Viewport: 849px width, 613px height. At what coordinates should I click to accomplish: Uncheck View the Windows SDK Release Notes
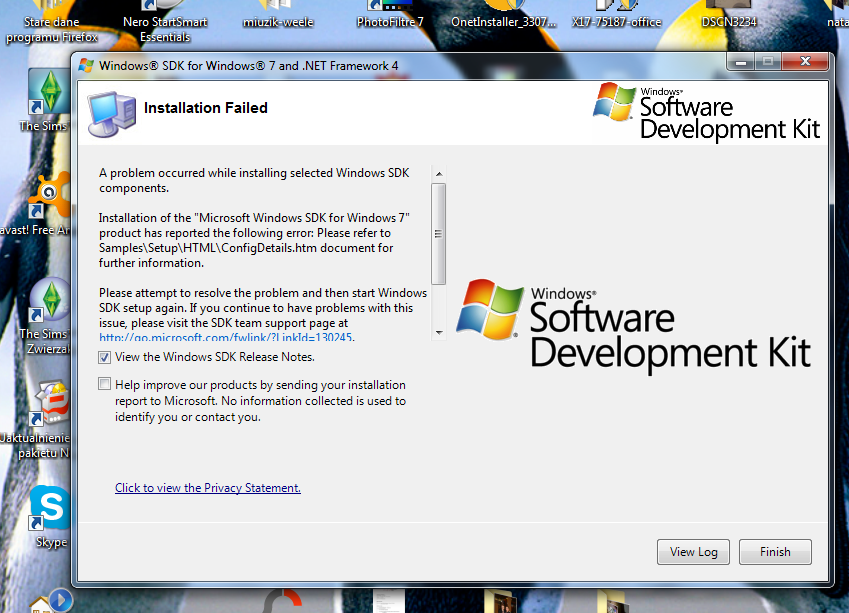(x=105, y=357)
